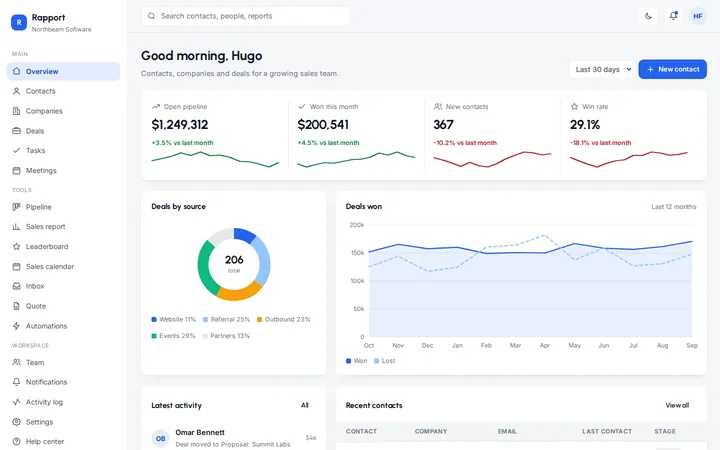
Task: Click View all in Recent contacts
Action: [677, 405]
